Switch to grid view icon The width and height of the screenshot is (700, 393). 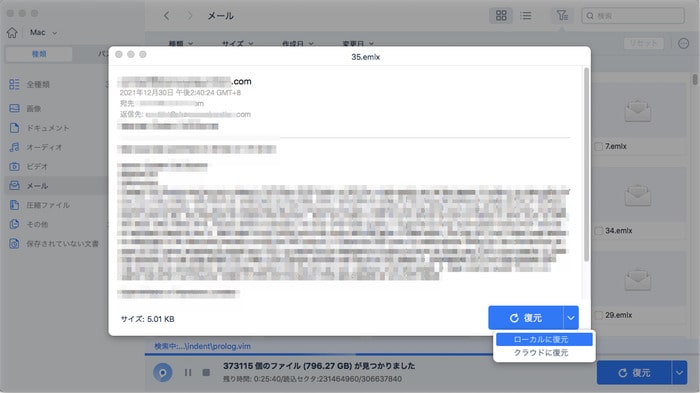tap(501, 16)
